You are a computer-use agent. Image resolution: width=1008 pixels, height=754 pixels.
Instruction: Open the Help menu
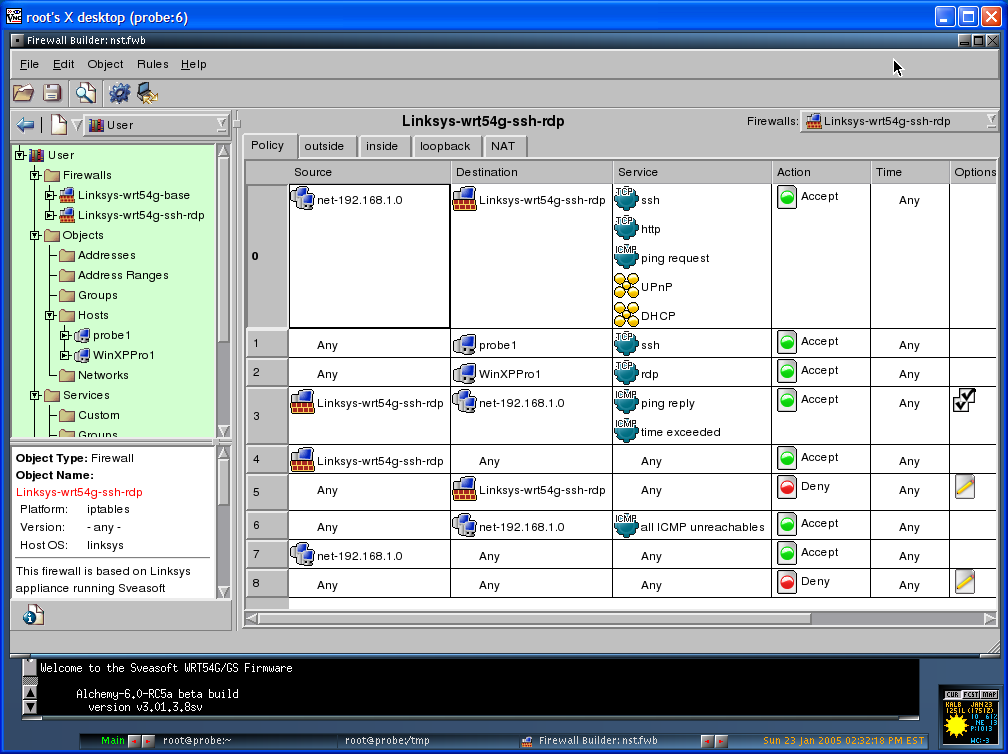pos(194,64)
